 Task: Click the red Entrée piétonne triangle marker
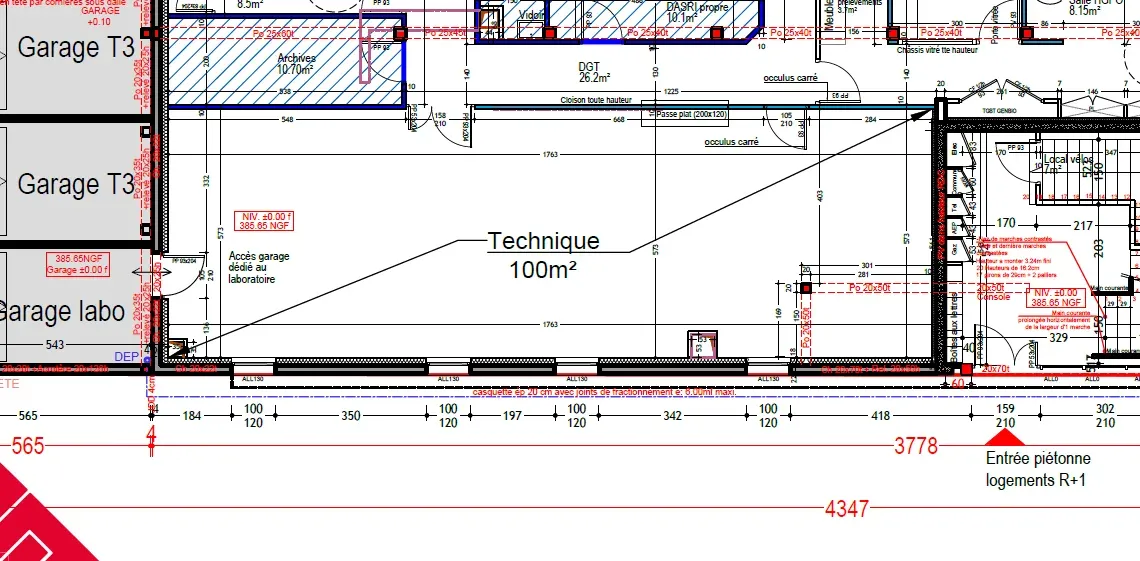click(x=1004, y=437)
